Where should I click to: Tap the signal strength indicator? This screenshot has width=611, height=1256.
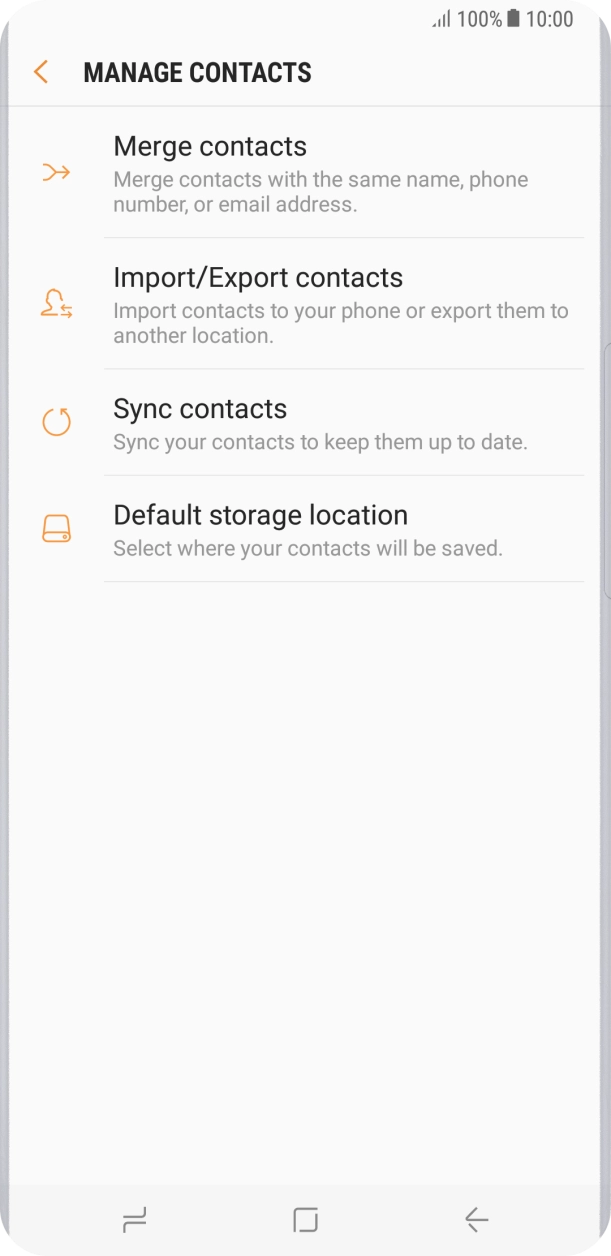(441, 19)
